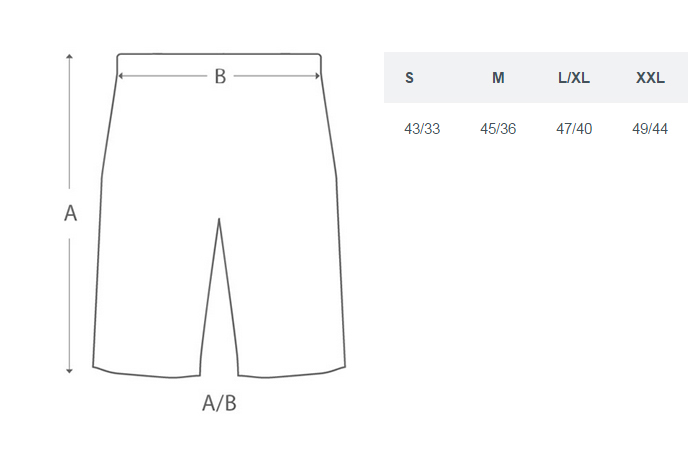Click the A/B caption below shorts
The height and width of the screenshot is (450, 699).
tap(219, 403)
